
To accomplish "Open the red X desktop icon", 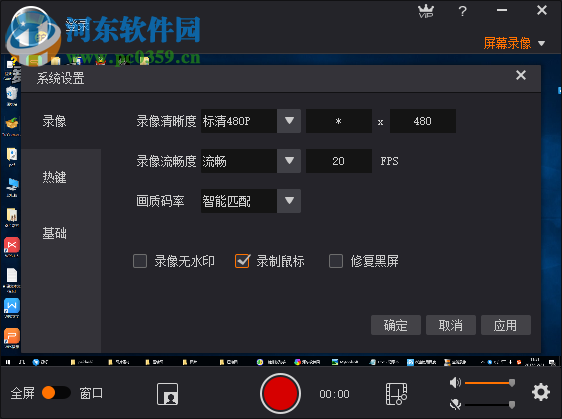I will point(12,246).
